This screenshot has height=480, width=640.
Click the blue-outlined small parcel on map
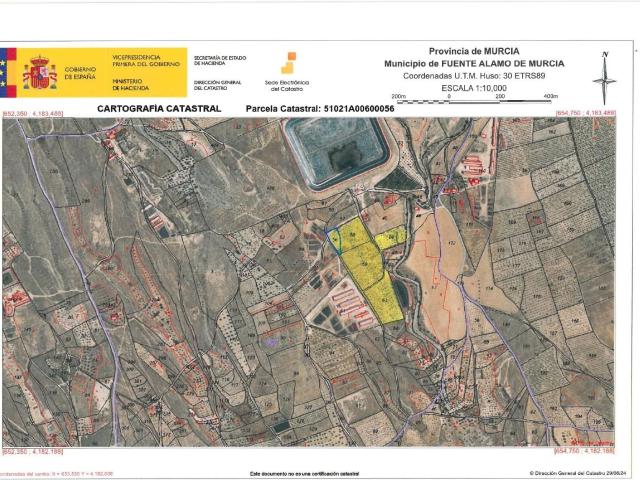point(335,241)
